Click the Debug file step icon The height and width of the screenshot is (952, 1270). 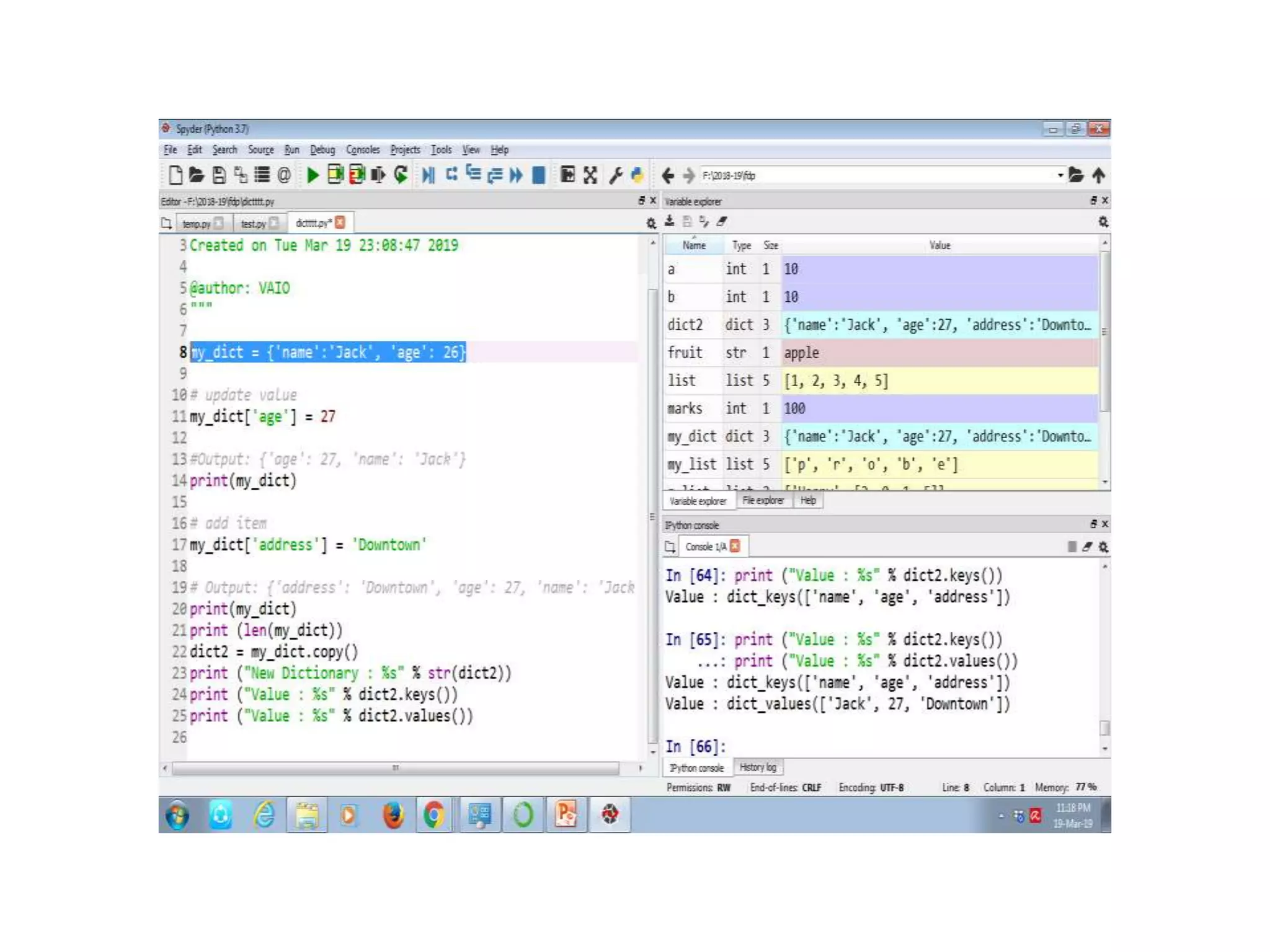[428, 175]
